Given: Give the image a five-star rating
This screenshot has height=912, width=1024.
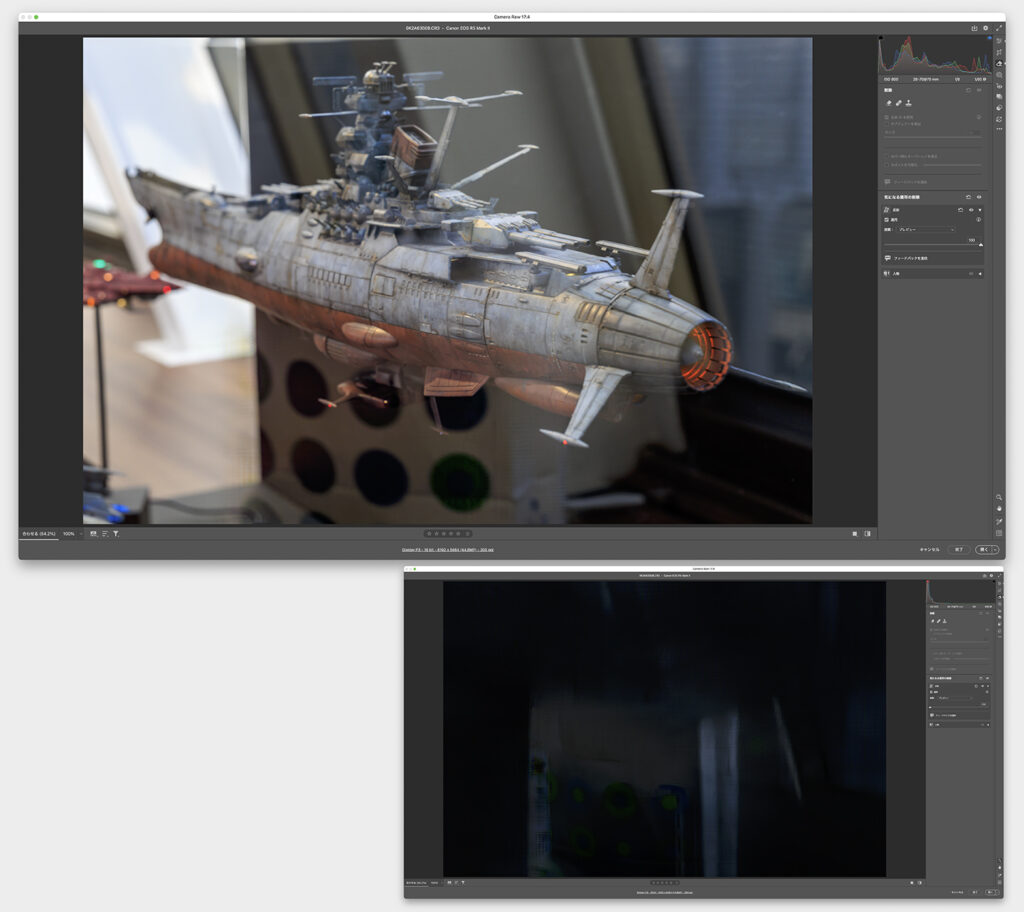Looking at the screenshot, I should tap(458, 534).
